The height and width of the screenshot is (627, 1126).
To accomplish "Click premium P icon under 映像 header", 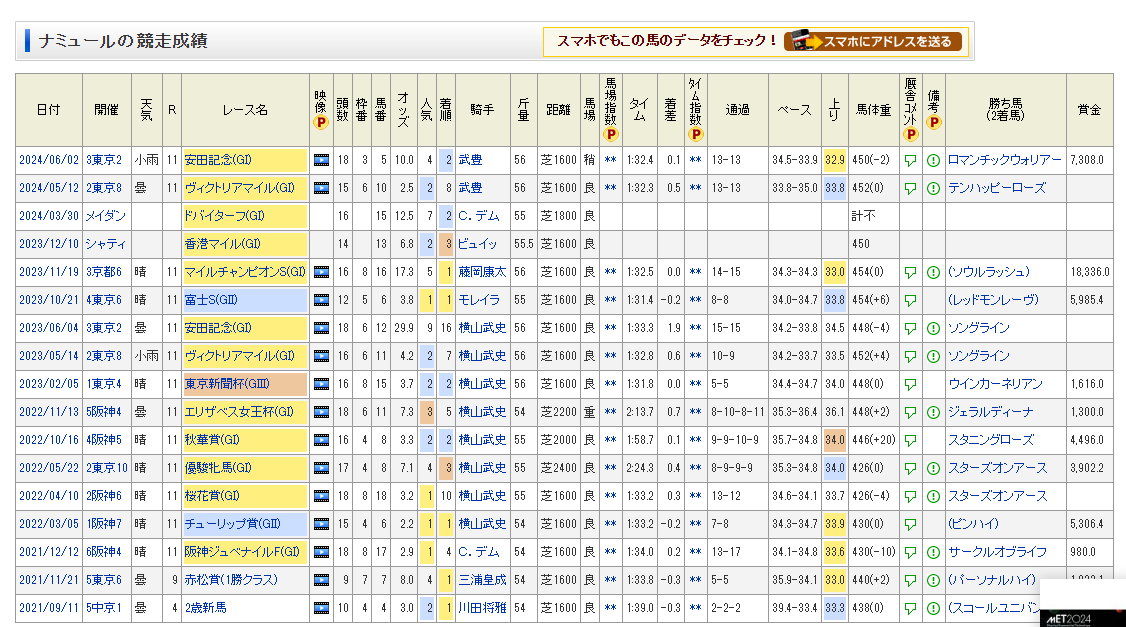I will coord(321,123).
